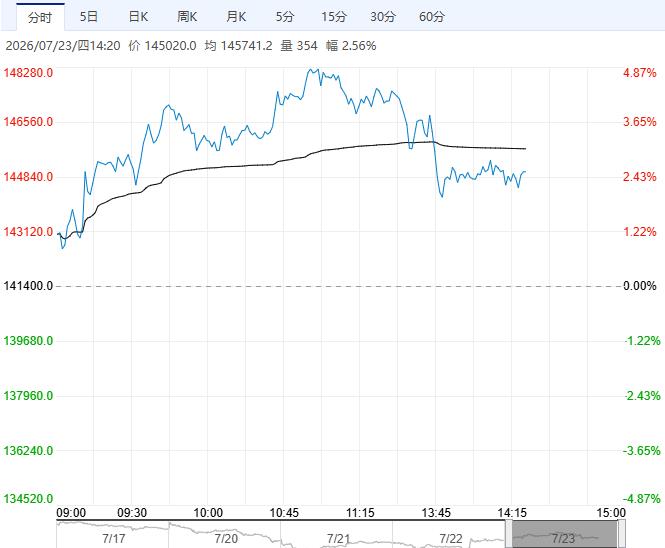The height and width of the screenshot is (548, 665).
Task: Click the 0.00% dashed baseline label
Action: (640, 286)
